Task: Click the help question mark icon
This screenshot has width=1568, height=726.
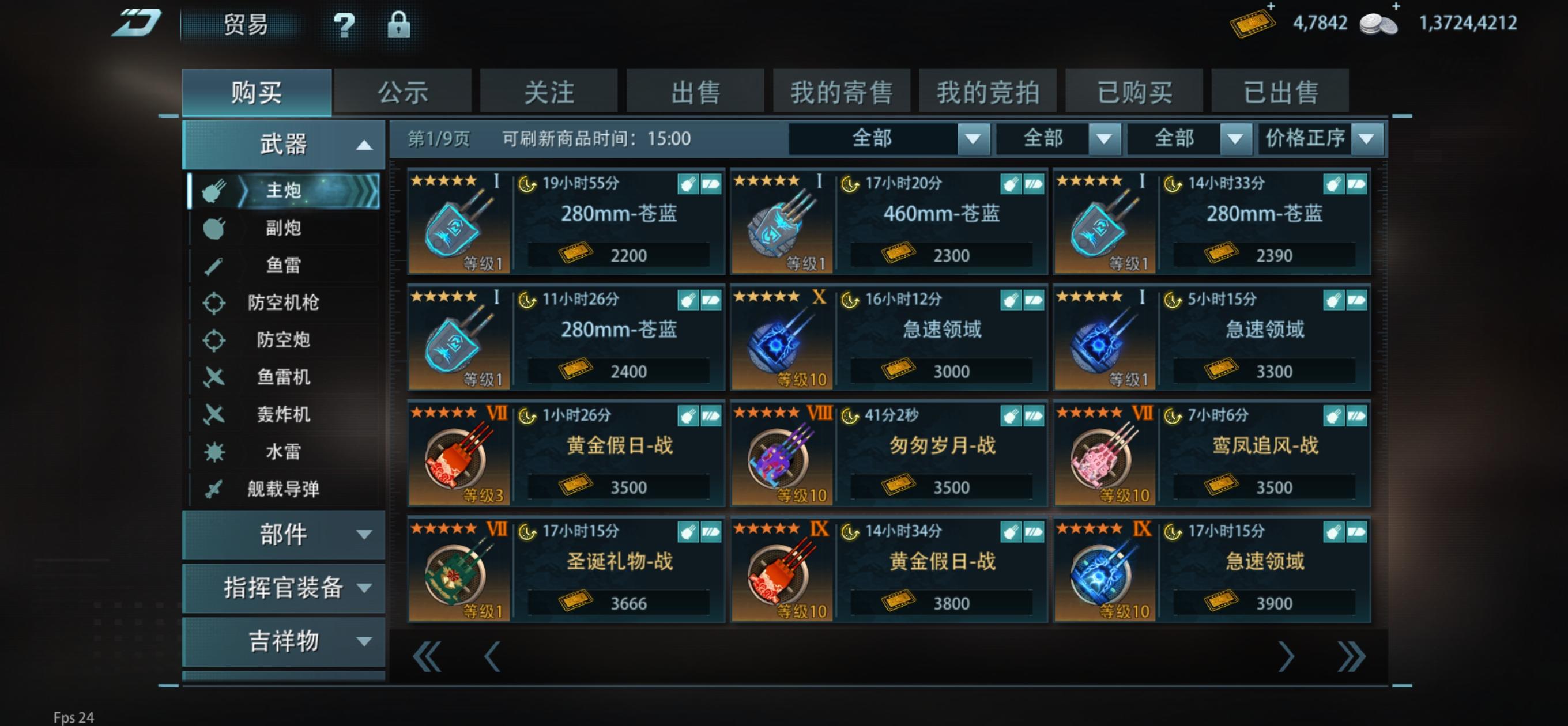Action: (345, 25)
